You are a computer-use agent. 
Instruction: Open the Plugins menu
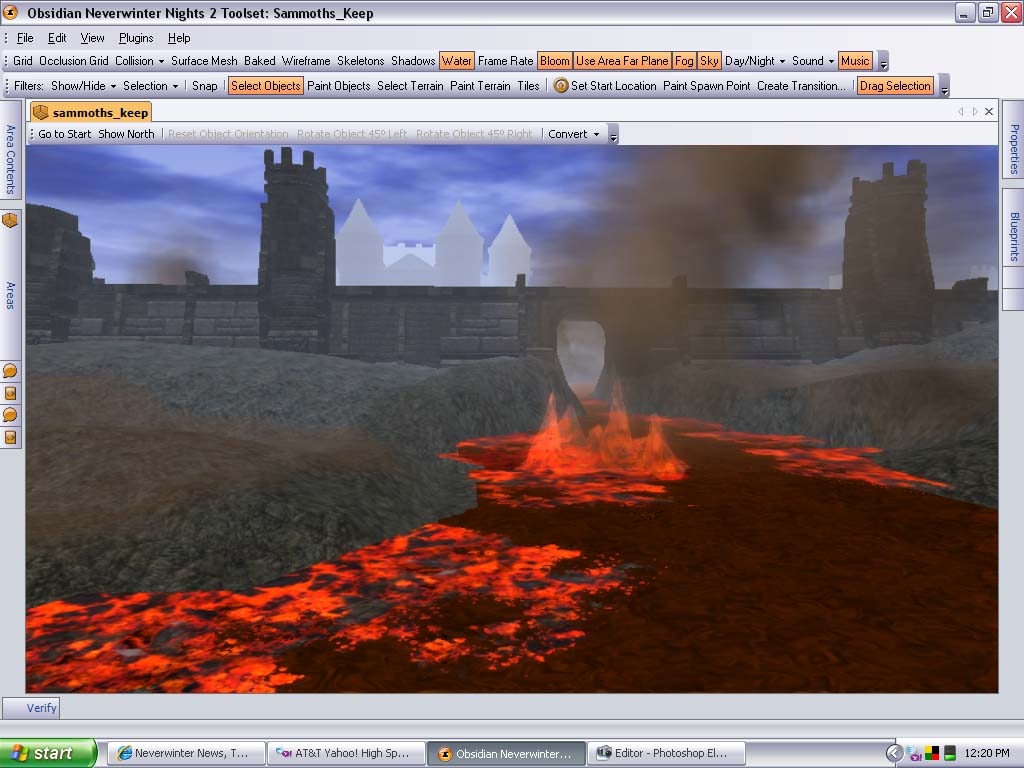pos(136,38)
